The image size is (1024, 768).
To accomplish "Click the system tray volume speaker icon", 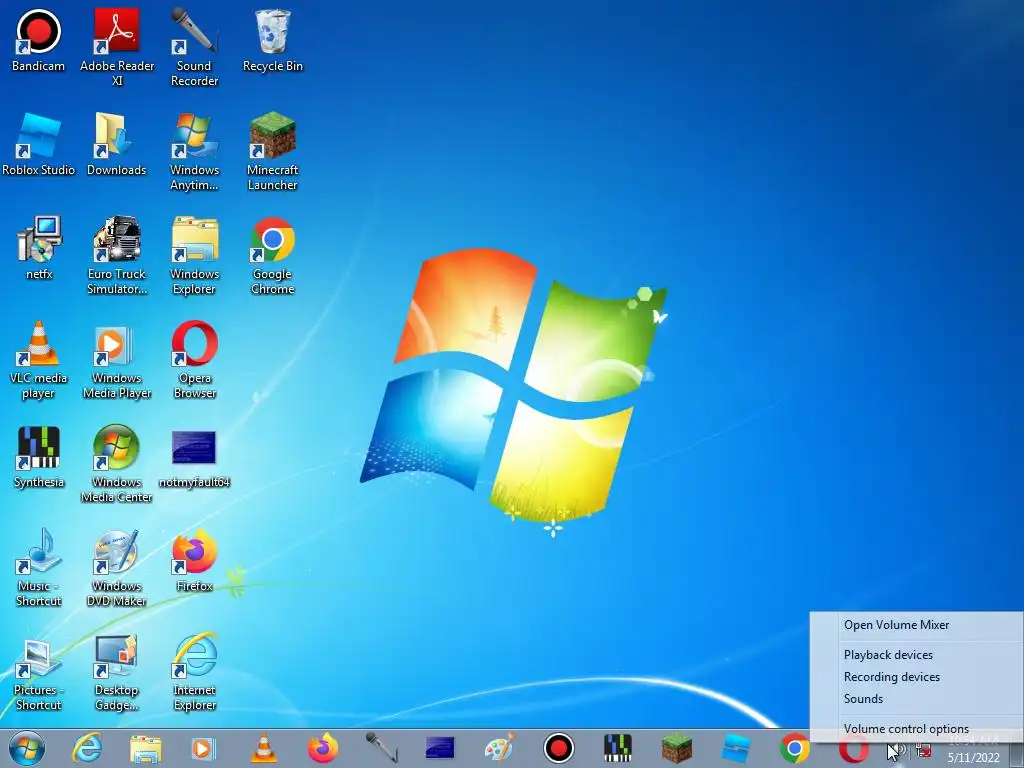I will pos(900,750).
